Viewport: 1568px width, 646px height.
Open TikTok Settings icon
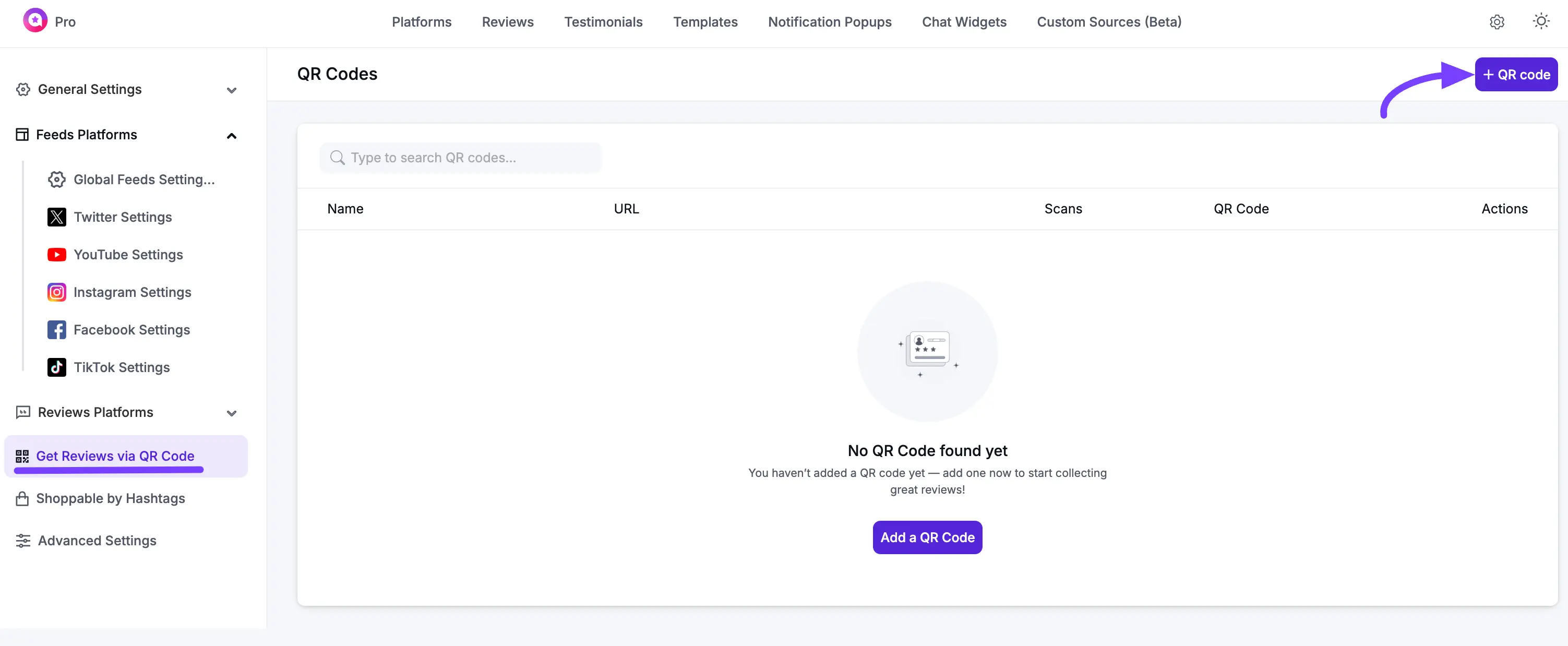[x=56, y=367]
